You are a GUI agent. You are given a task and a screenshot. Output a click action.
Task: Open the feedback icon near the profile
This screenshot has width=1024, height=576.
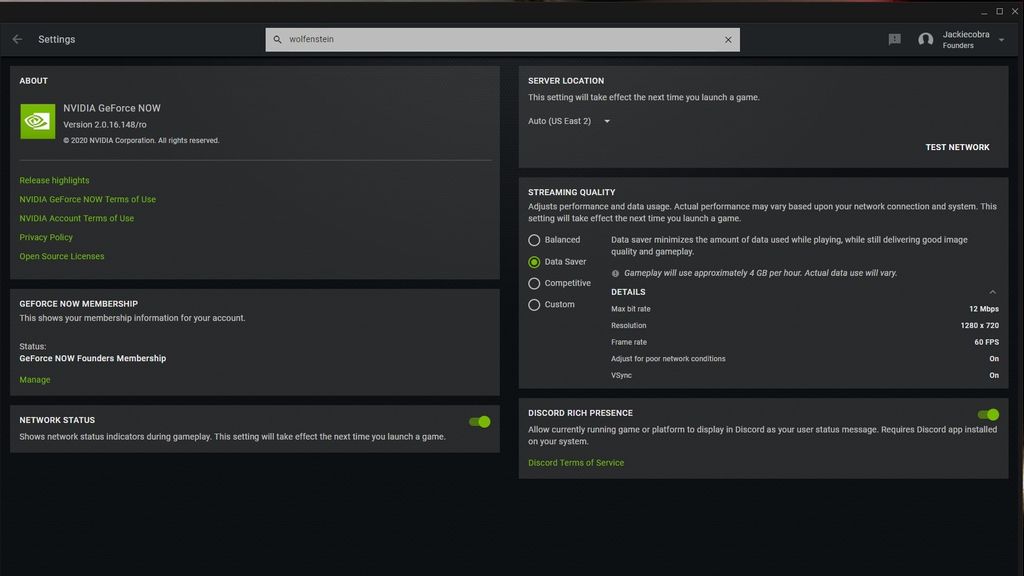894,39
